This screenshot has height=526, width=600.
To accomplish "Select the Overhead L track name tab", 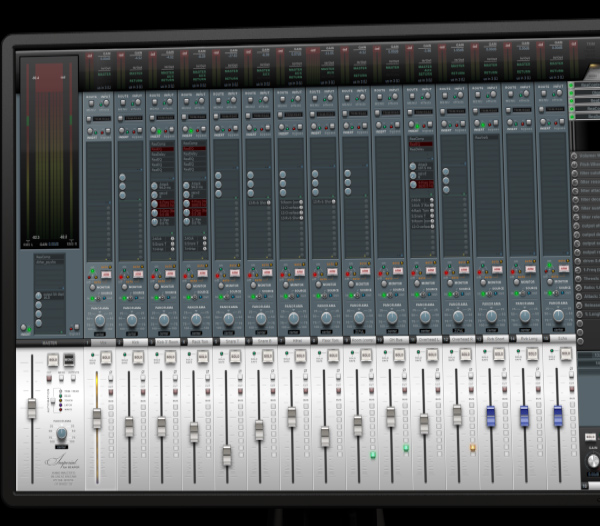I will [x=428, y=339].
